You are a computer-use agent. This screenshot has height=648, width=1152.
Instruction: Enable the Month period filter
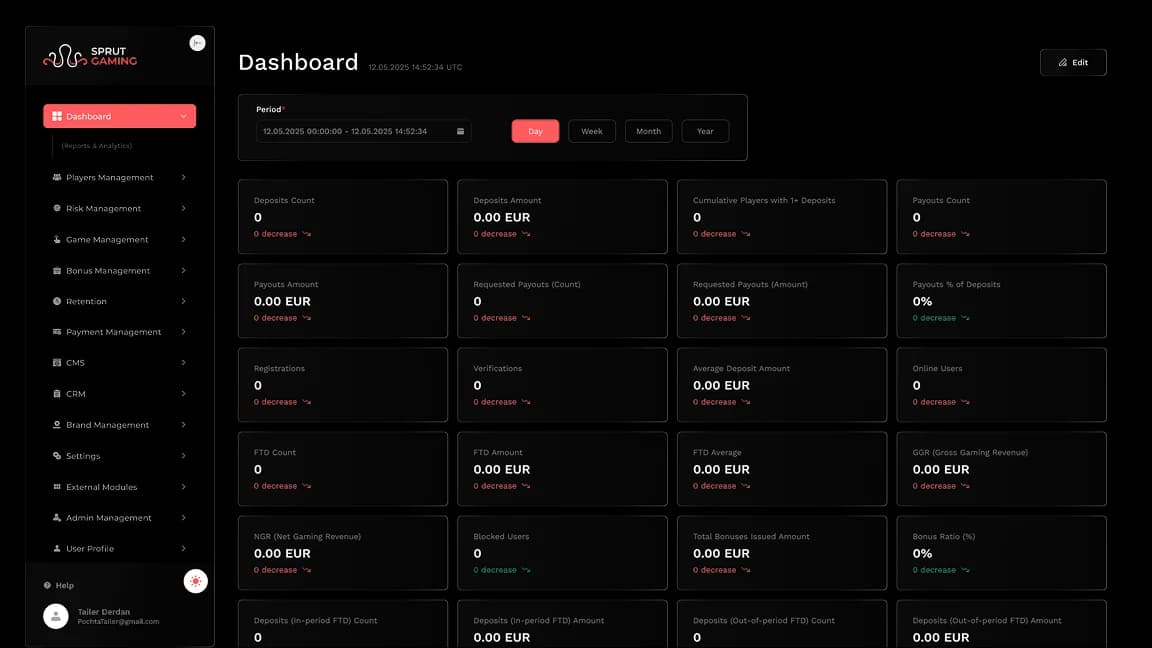click(648, 130)
